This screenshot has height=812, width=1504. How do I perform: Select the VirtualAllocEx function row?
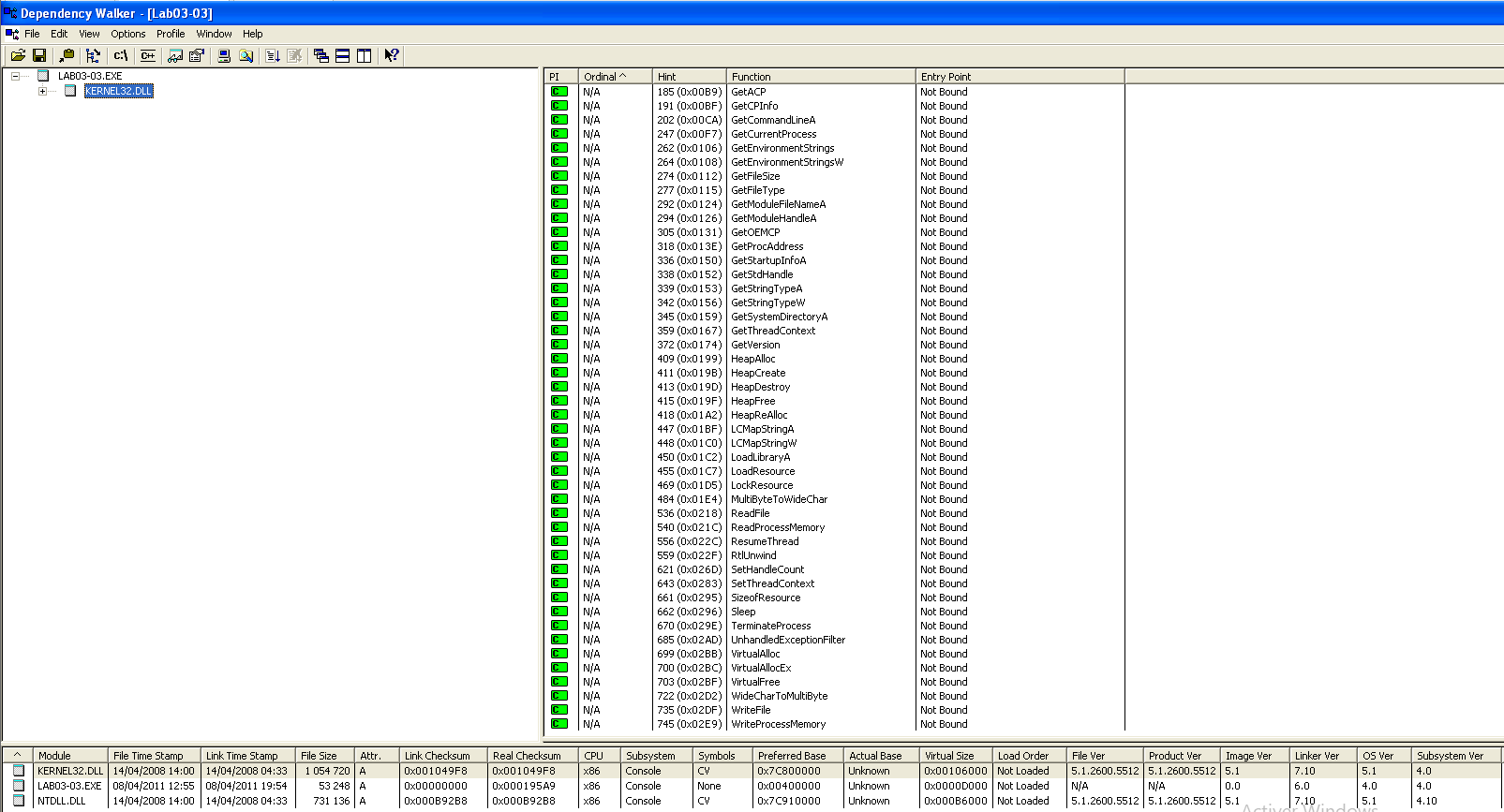coord(834,668)
